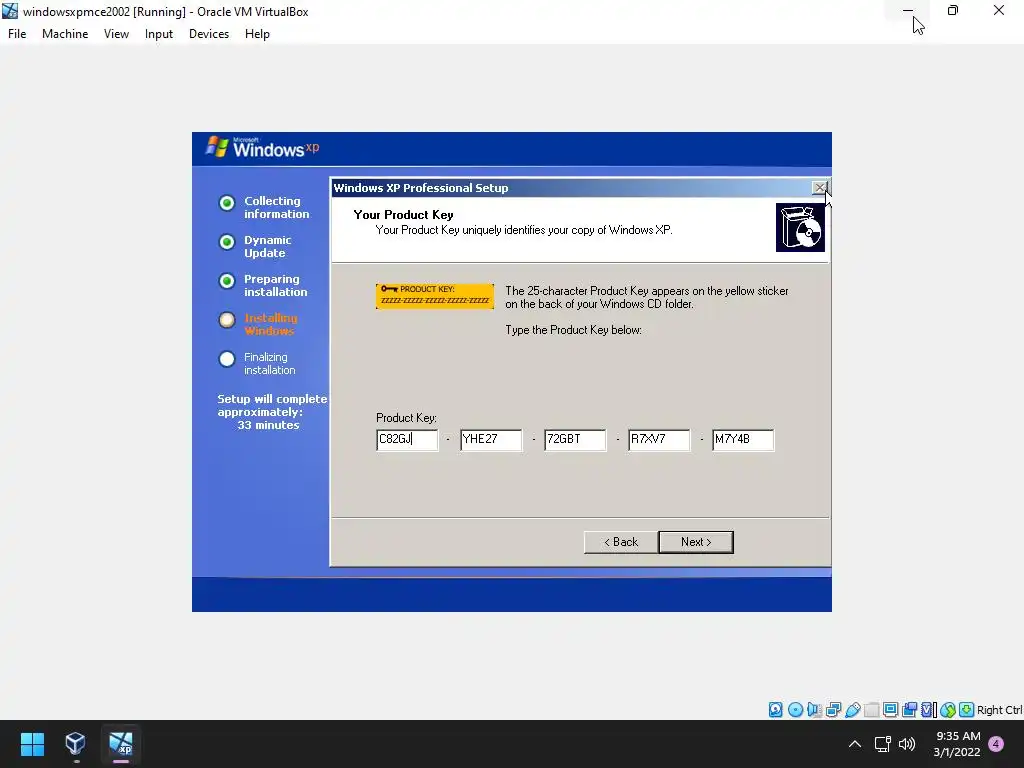Click the yellow Product Key sticker image
Image resolution: width=1024 pixels, height=768 pixels.
(x=435, y=296)
